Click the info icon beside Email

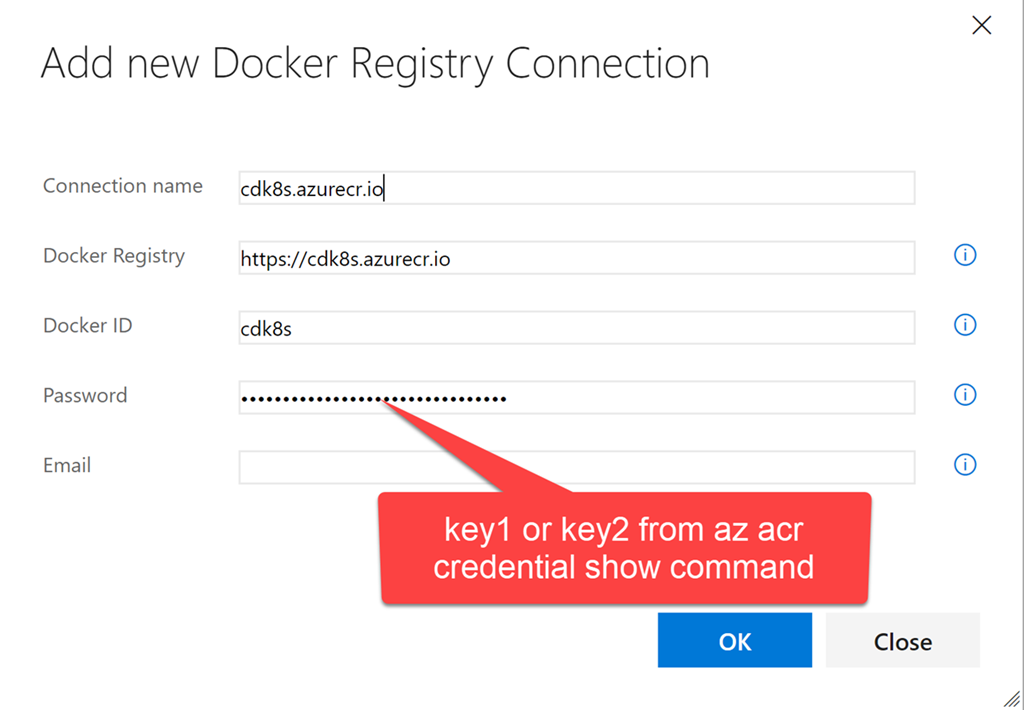965,466
